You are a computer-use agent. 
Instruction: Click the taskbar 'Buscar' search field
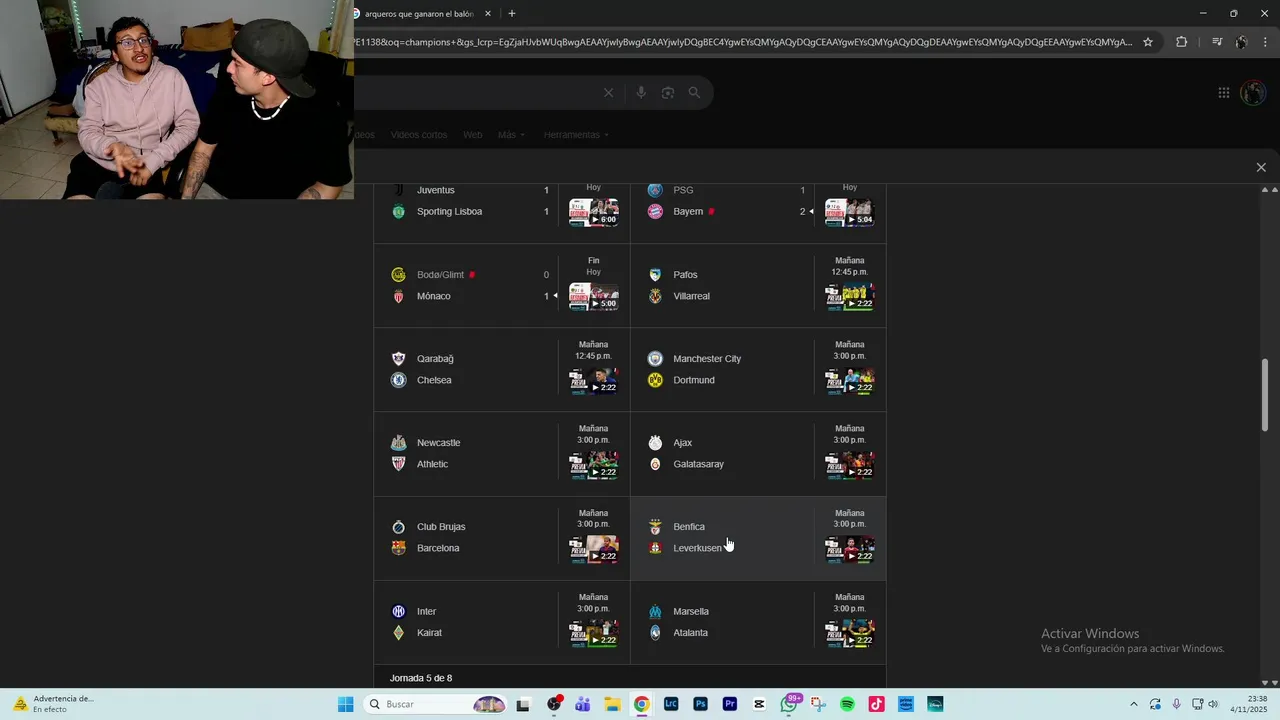[434, 704]
